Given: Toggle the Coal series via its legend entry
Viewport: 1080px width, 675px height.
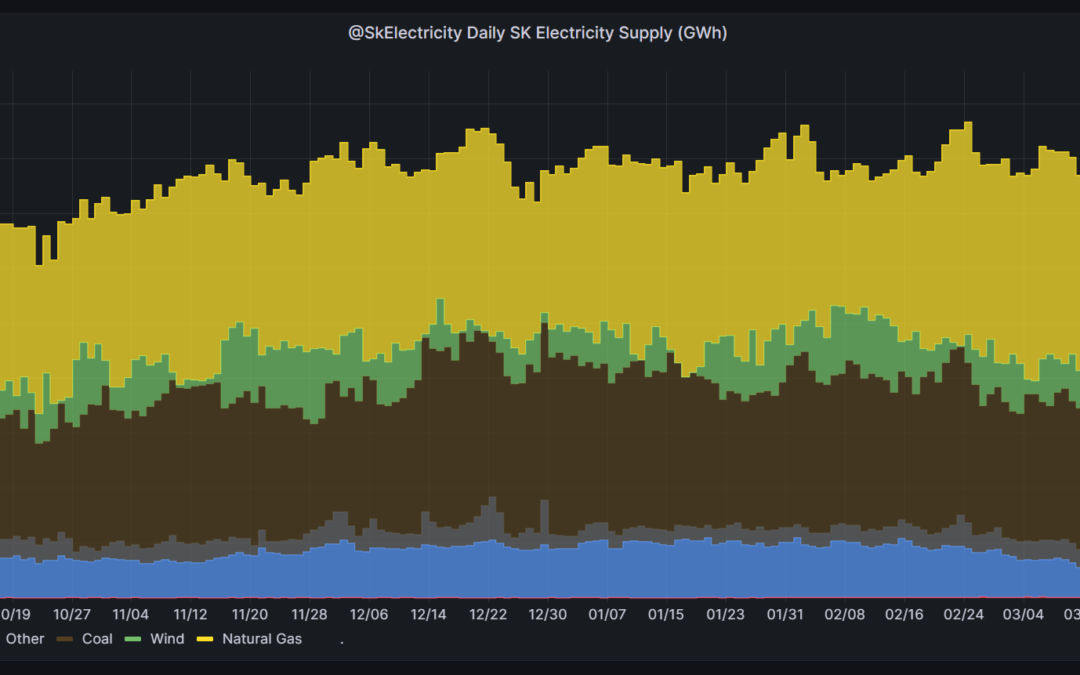Looking at the screenshot, I should click(x=97, y=638).
